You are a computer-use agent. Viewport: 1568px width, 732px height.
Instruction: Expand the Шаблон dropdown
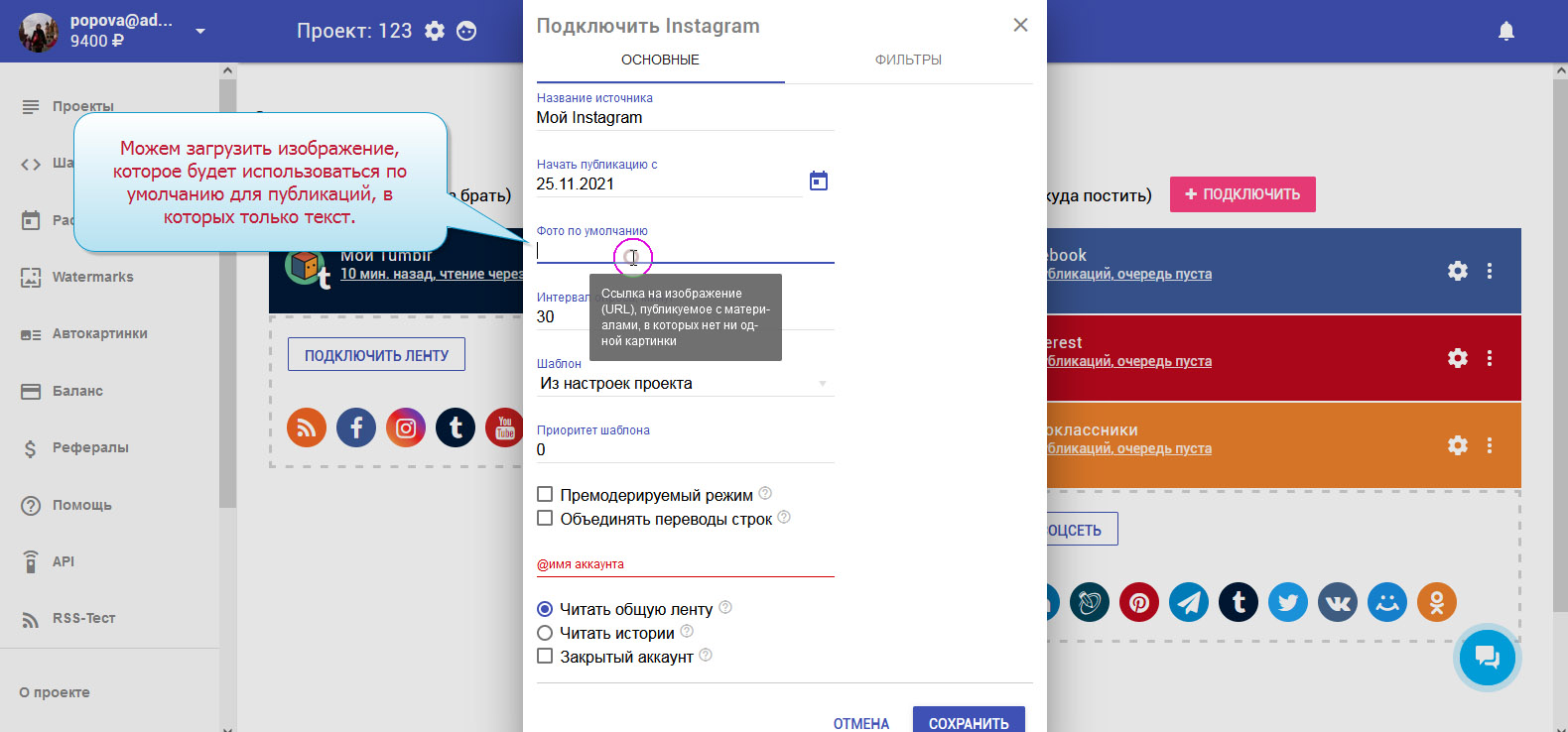click(x=685, y=384)
